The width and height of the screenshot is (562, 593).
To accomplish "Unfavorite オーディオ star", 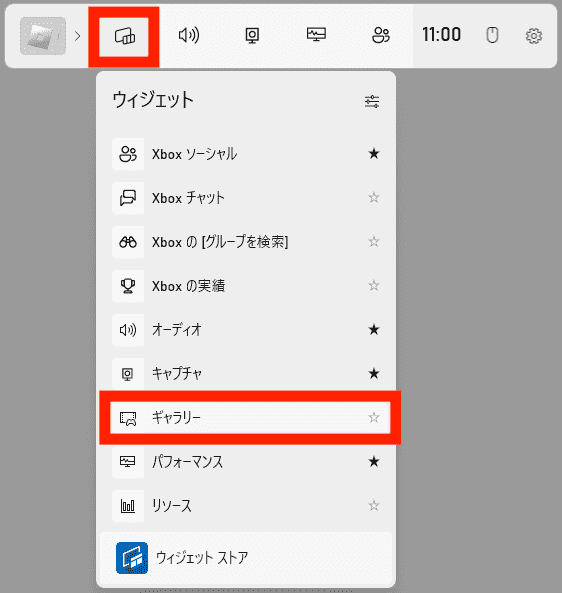I will (374, 329).
